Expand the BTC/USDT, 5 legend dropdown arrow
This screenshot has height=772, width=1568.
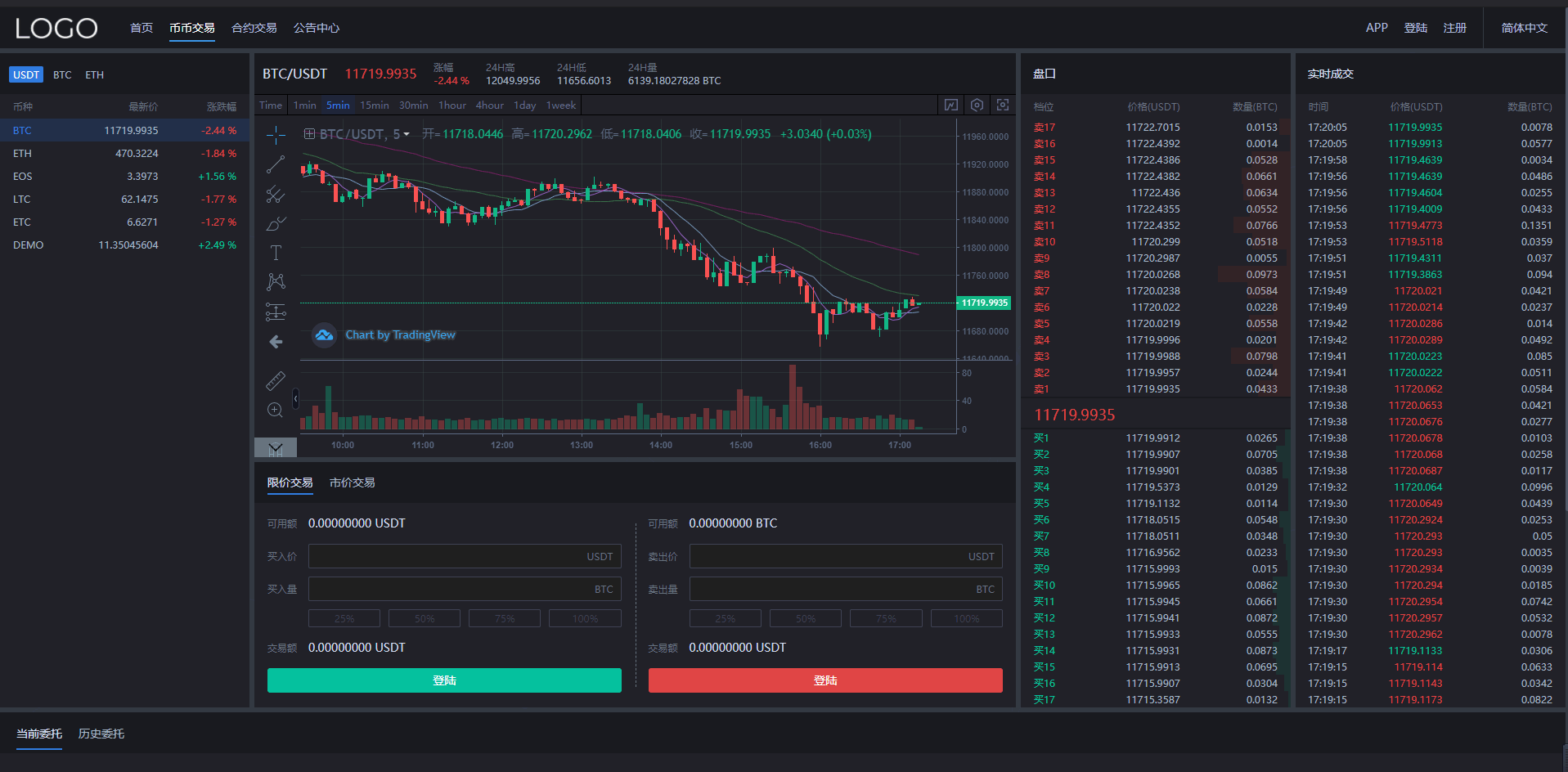407,135
